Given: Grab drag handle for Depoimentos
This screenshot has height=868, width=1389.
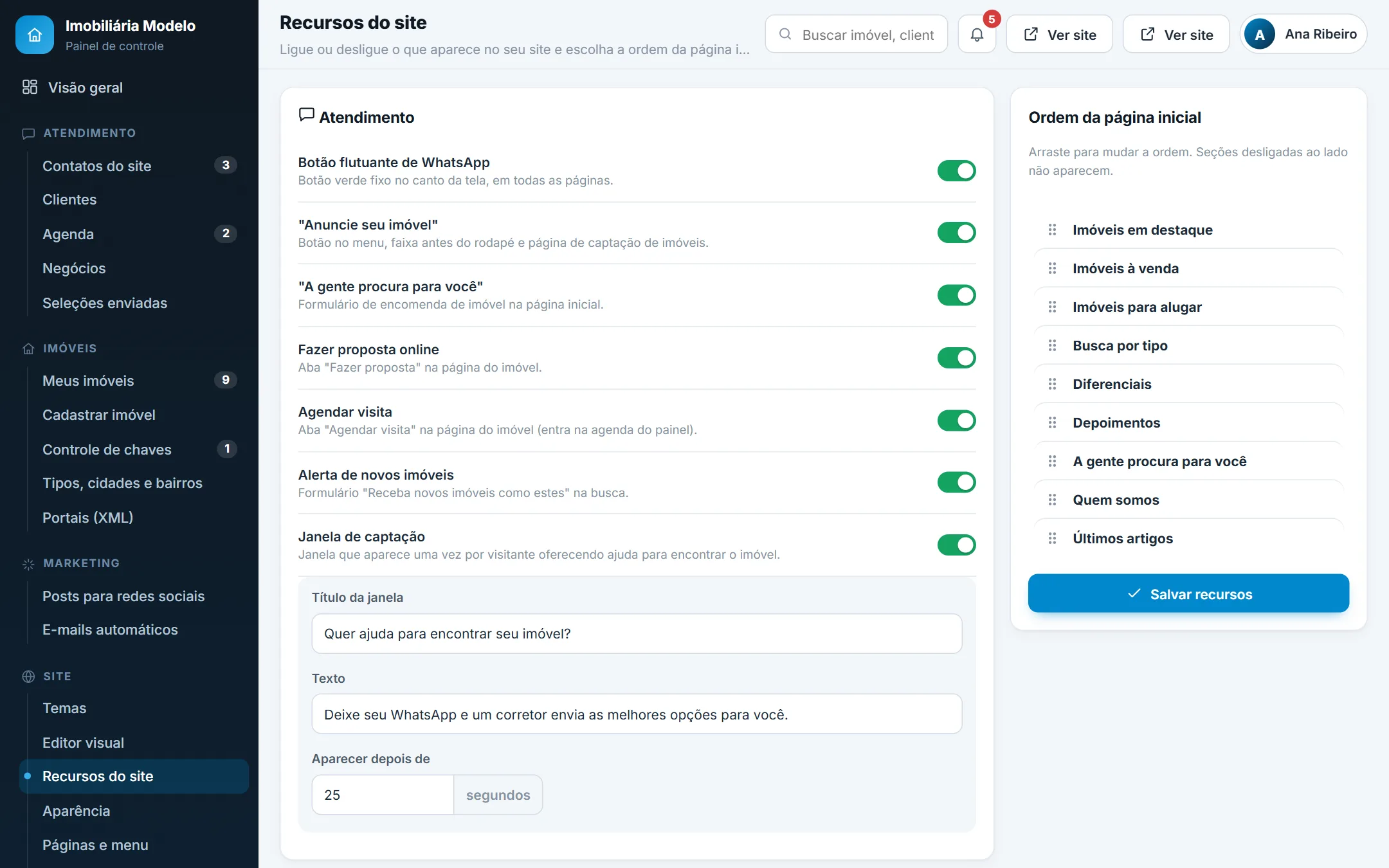Looking at the screenshot, I should [x=1052, y=422].
